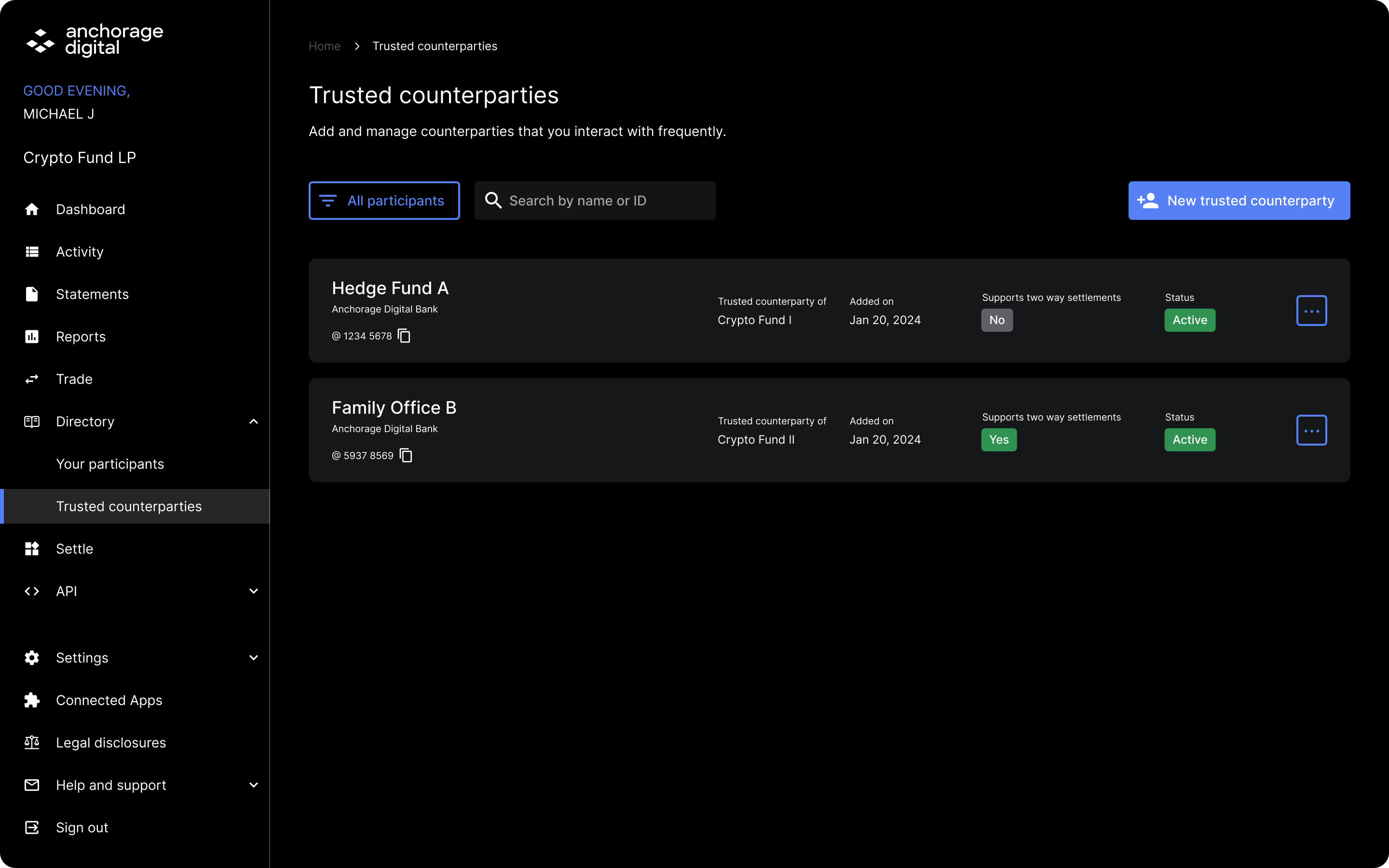This screenshot has height=868, width=1389.
Task: Click the 1234 5678 ID text
Action: click(368, 336)
